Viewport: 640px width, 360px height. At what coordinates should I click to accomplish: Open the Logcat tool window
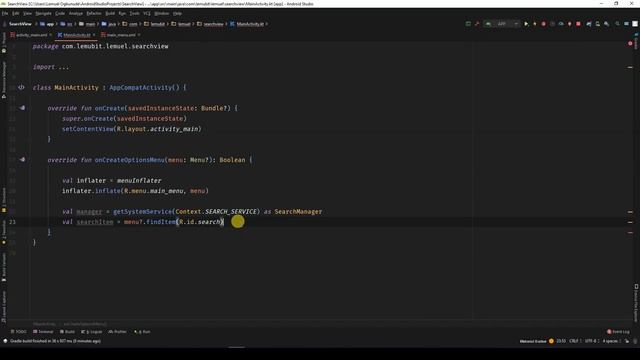tap(91, 332)
